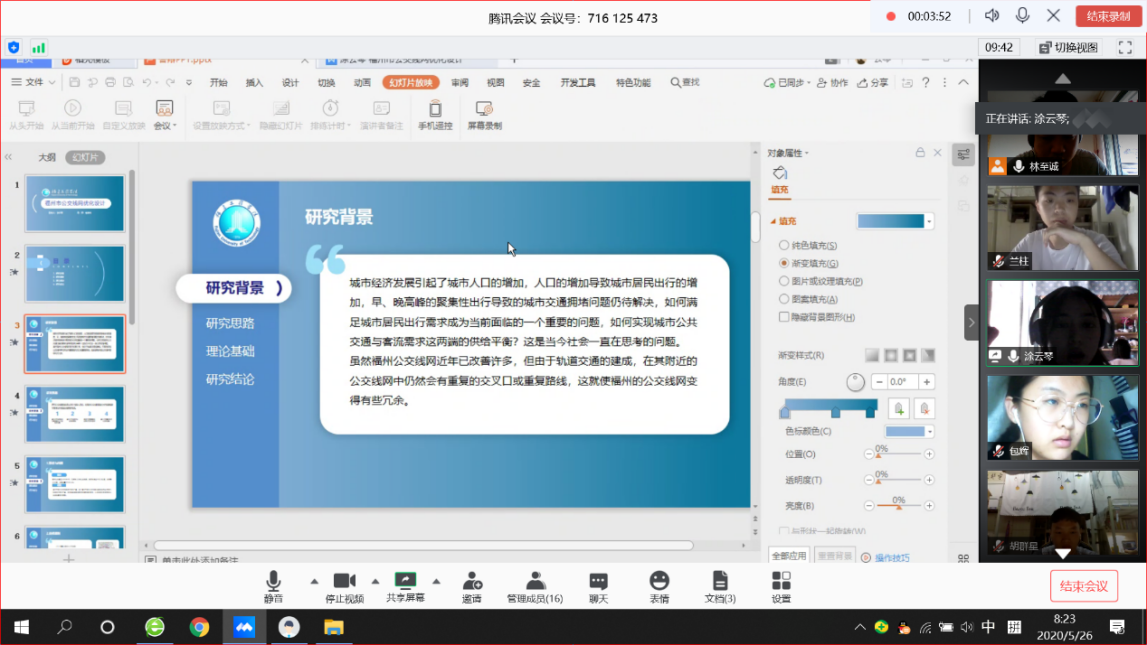This screenshot has height=645, width=1147.
Task: Select second gradient style option
Action: click(x=891, y=355)
